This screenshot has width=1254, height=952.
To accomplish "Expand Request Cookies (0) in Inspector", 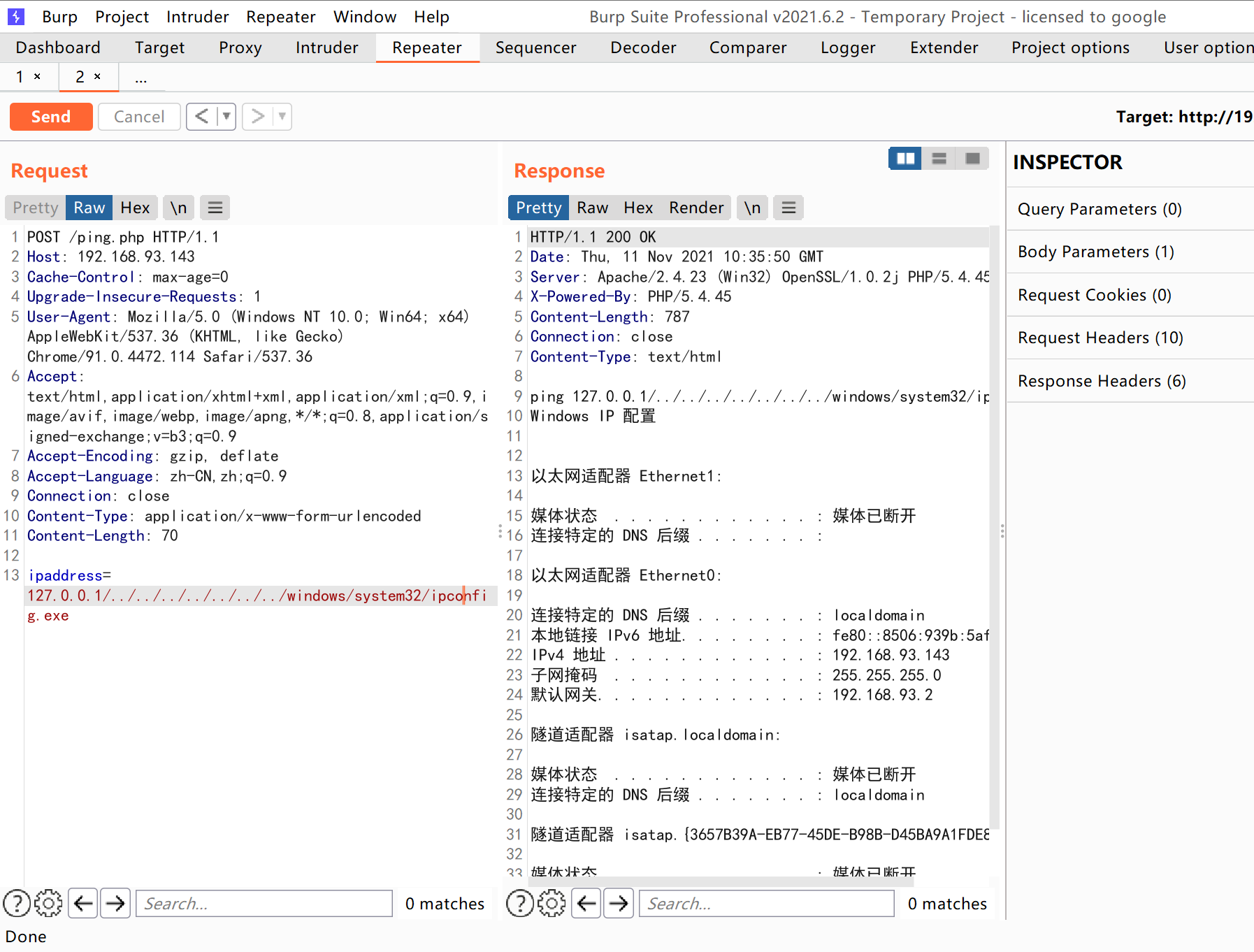I will click(x=1130, y=295).
